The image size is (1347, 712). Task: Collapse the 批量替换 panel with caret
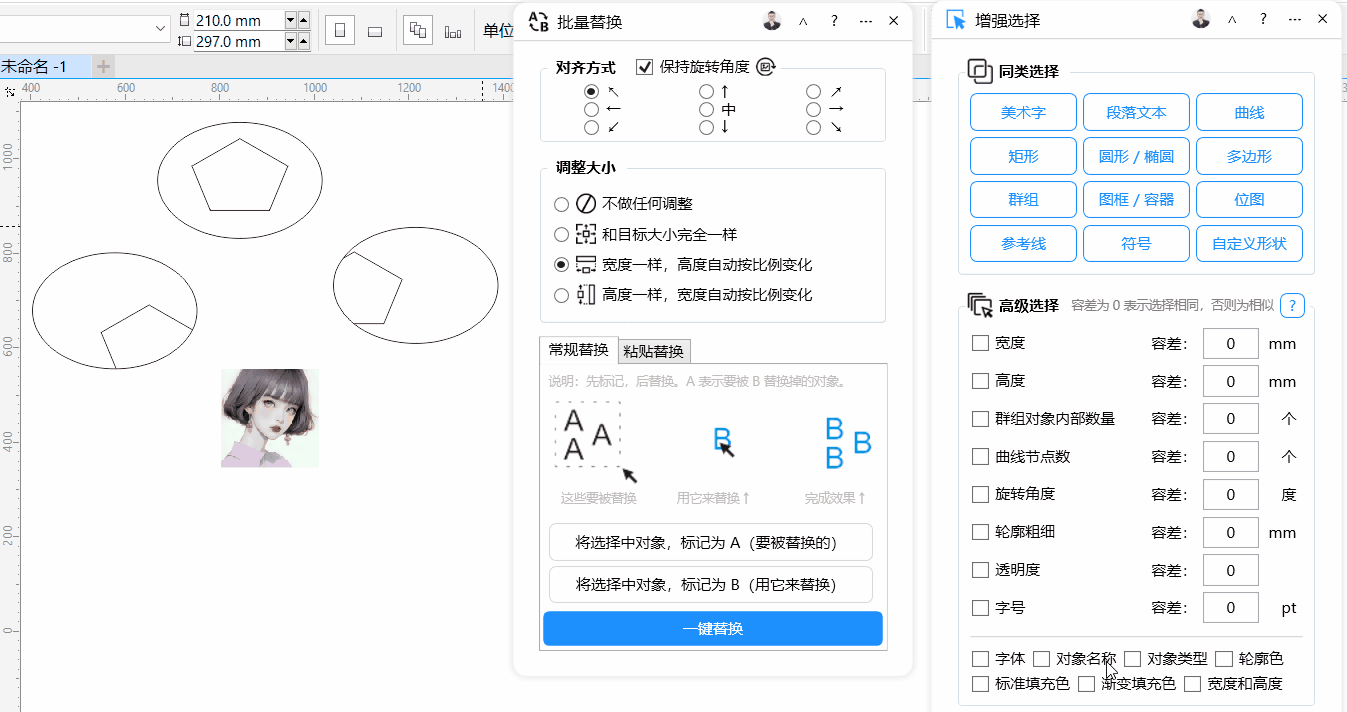point(803,21)
